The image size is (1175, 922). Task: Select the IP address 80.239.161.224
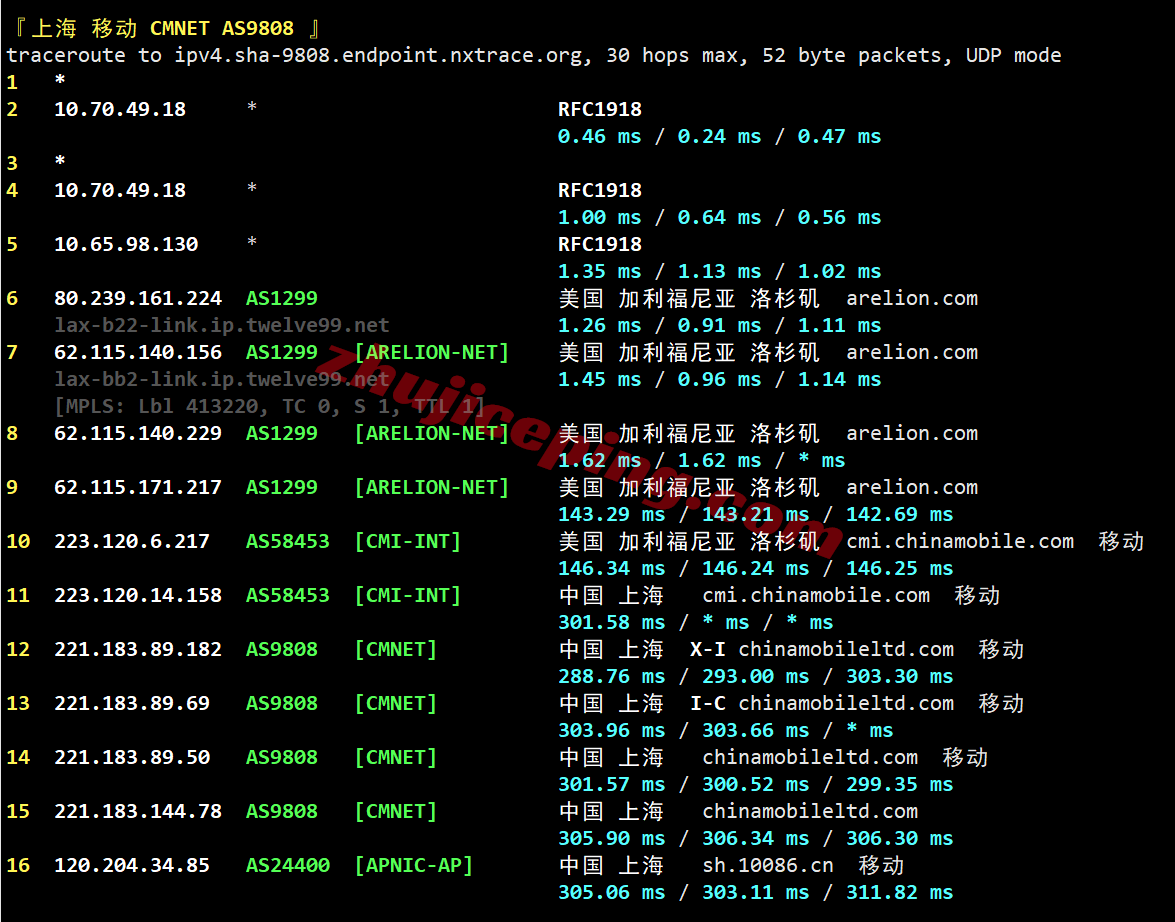[x=138, y=298]
